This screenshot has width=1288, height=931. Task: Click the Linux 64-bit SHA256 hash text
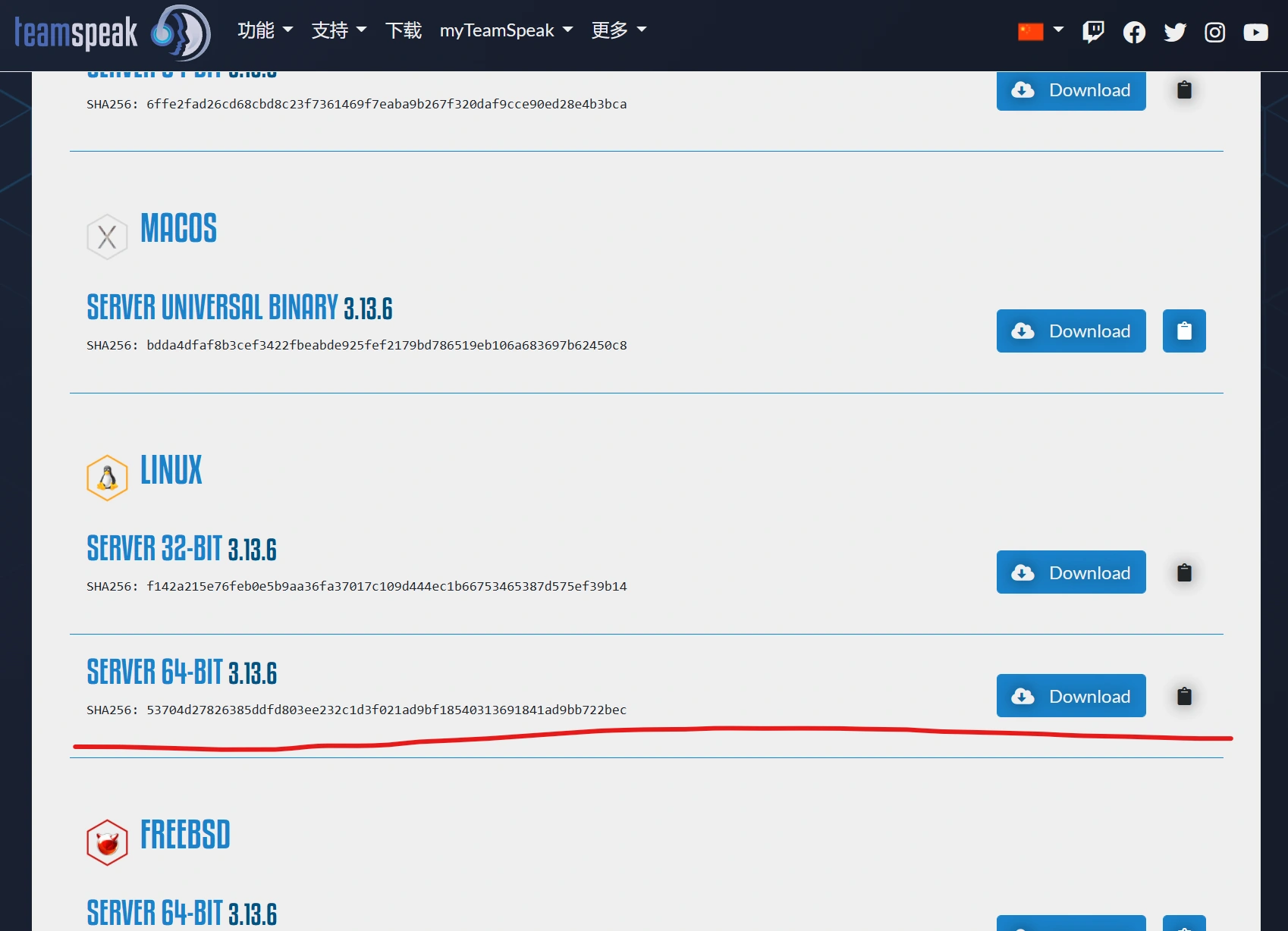[x=386, y=710]
